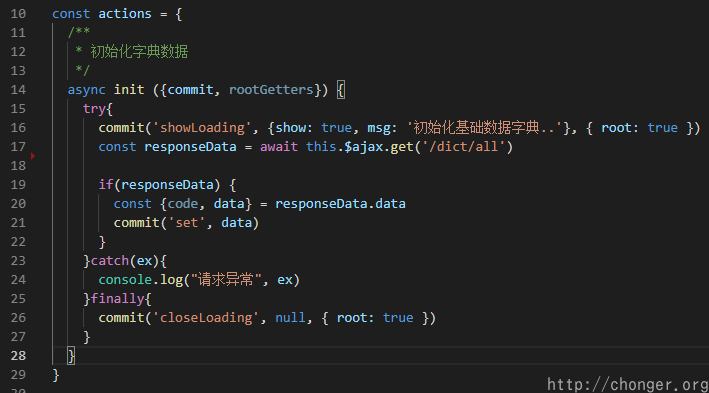Image resolution: width=709 pixels, height=393 pixels.
Task: Click line number 14 in the gutter
Action: pos(18,90)
